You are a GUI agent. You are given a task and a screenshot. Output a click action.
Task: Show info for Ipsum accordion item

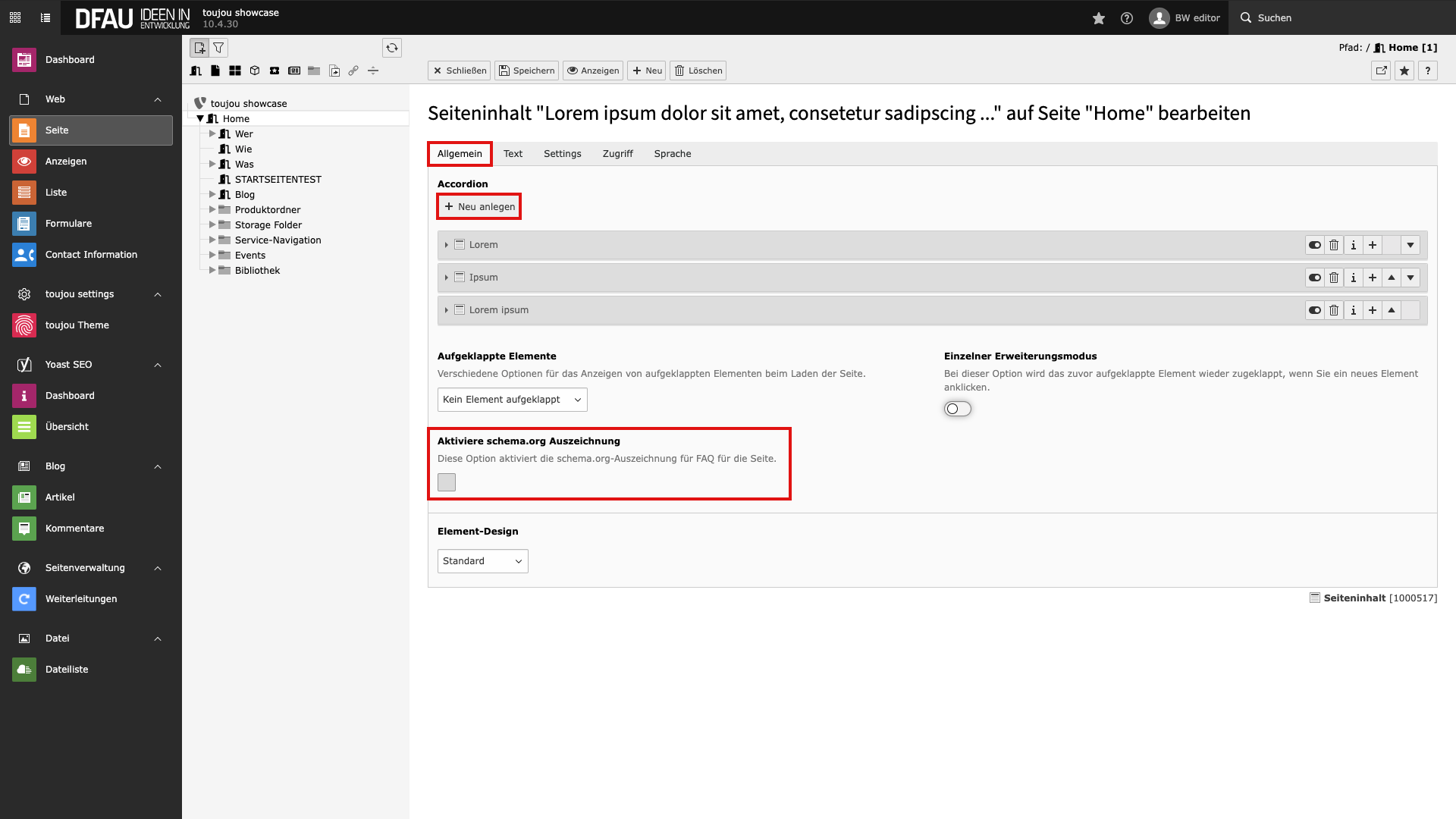1353,278
